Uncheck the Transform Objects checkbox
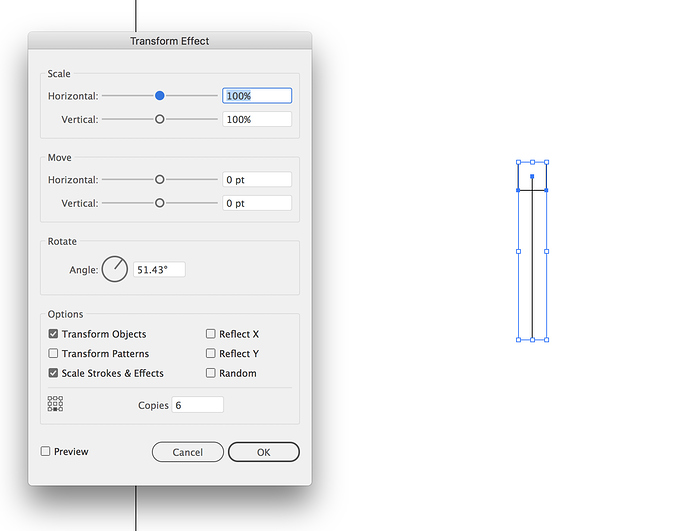Image resolution: width=690 pixels, height=531 pixels. click(x=53, y=334)
